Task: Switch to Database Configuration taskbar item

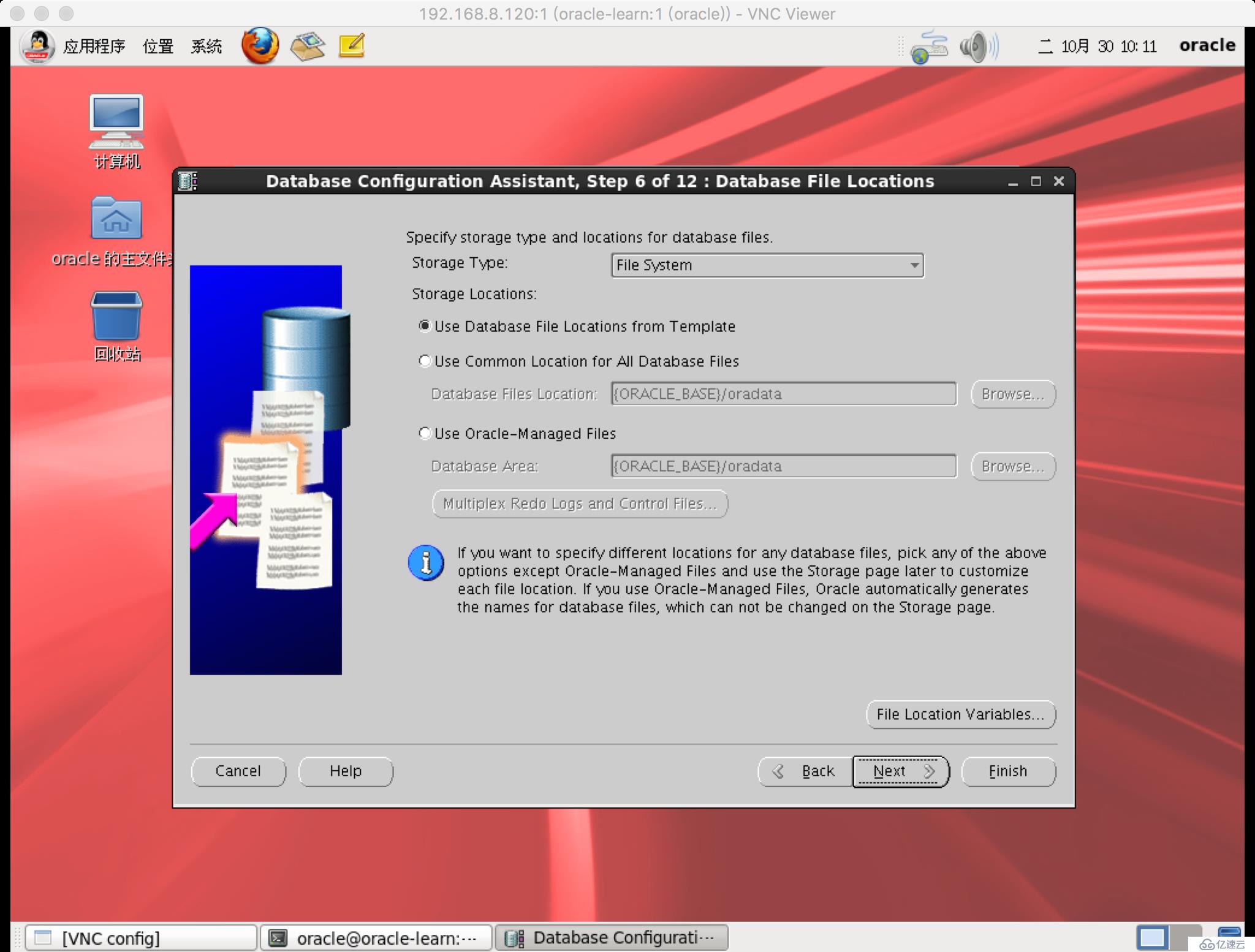Action: (612, 938)
